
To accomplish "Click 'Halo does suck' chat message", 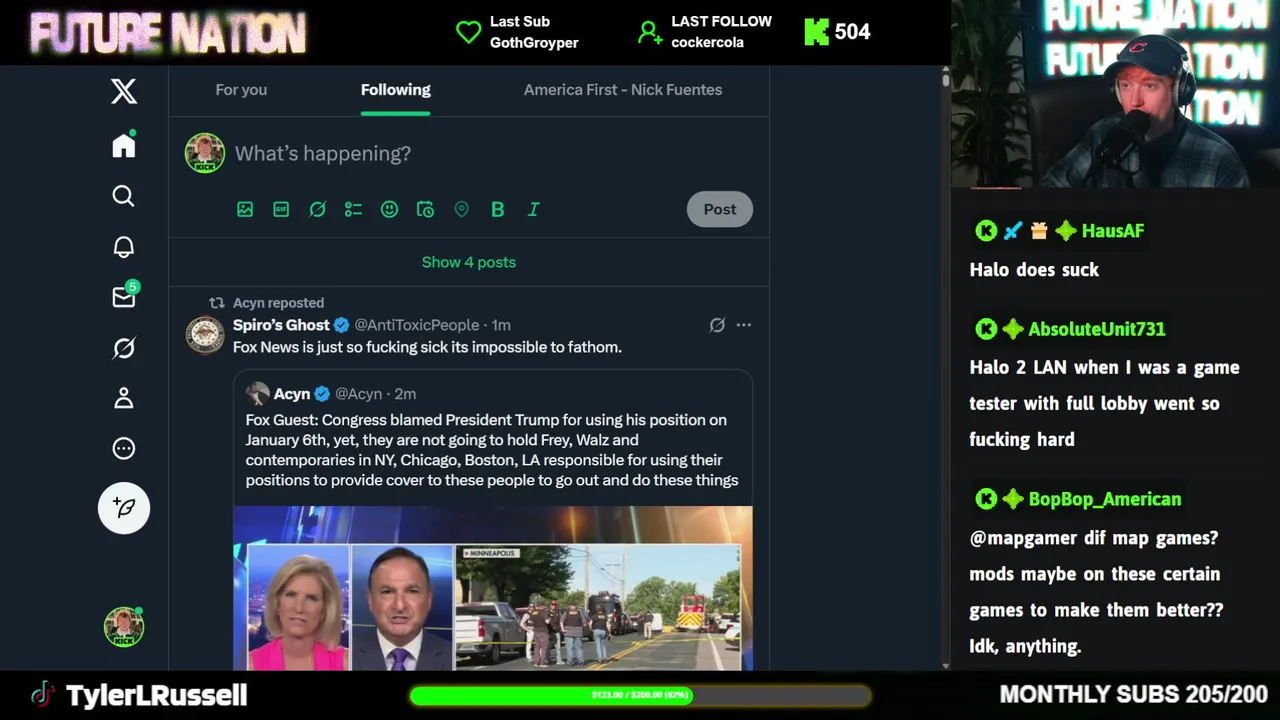I will [x=1034, y=270].
